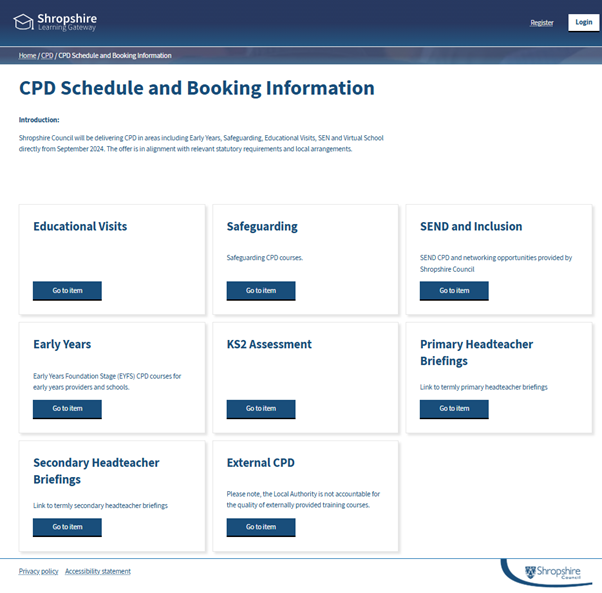Select the Primary Headteacher Briefings heading
Viewport: 602px width, 593px height.
point(476,353)
